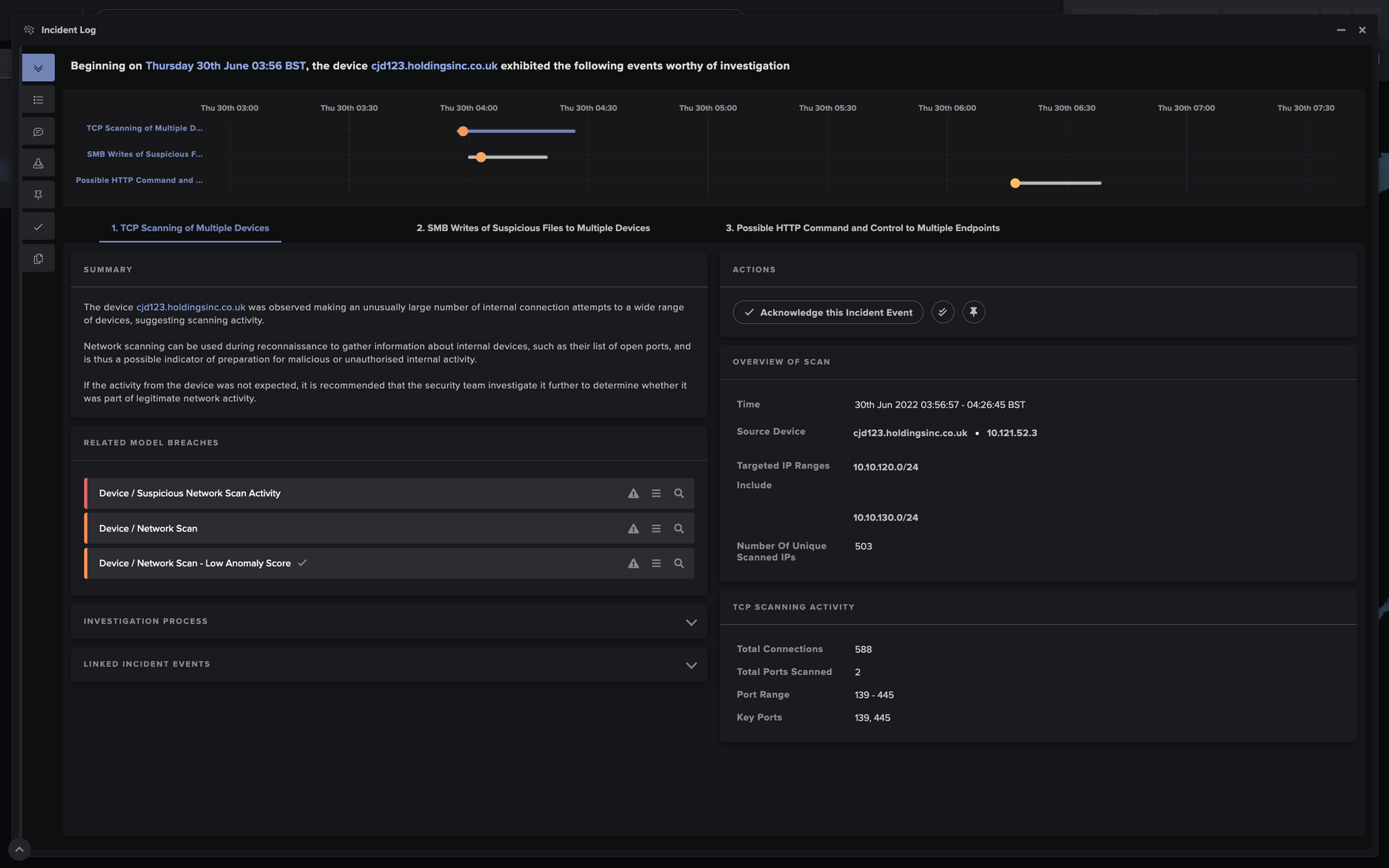Open Possible HTTP Command and Control tab
The height and width of the screenshot is (868, 1389).
[x=862, y=228]
